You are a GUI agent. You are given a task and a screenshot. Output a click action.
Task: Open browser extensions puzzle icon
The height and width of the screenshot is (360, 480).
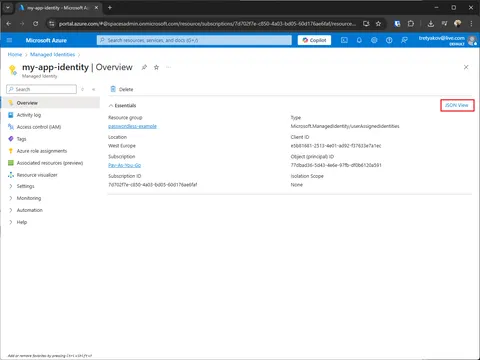(411, 24)
